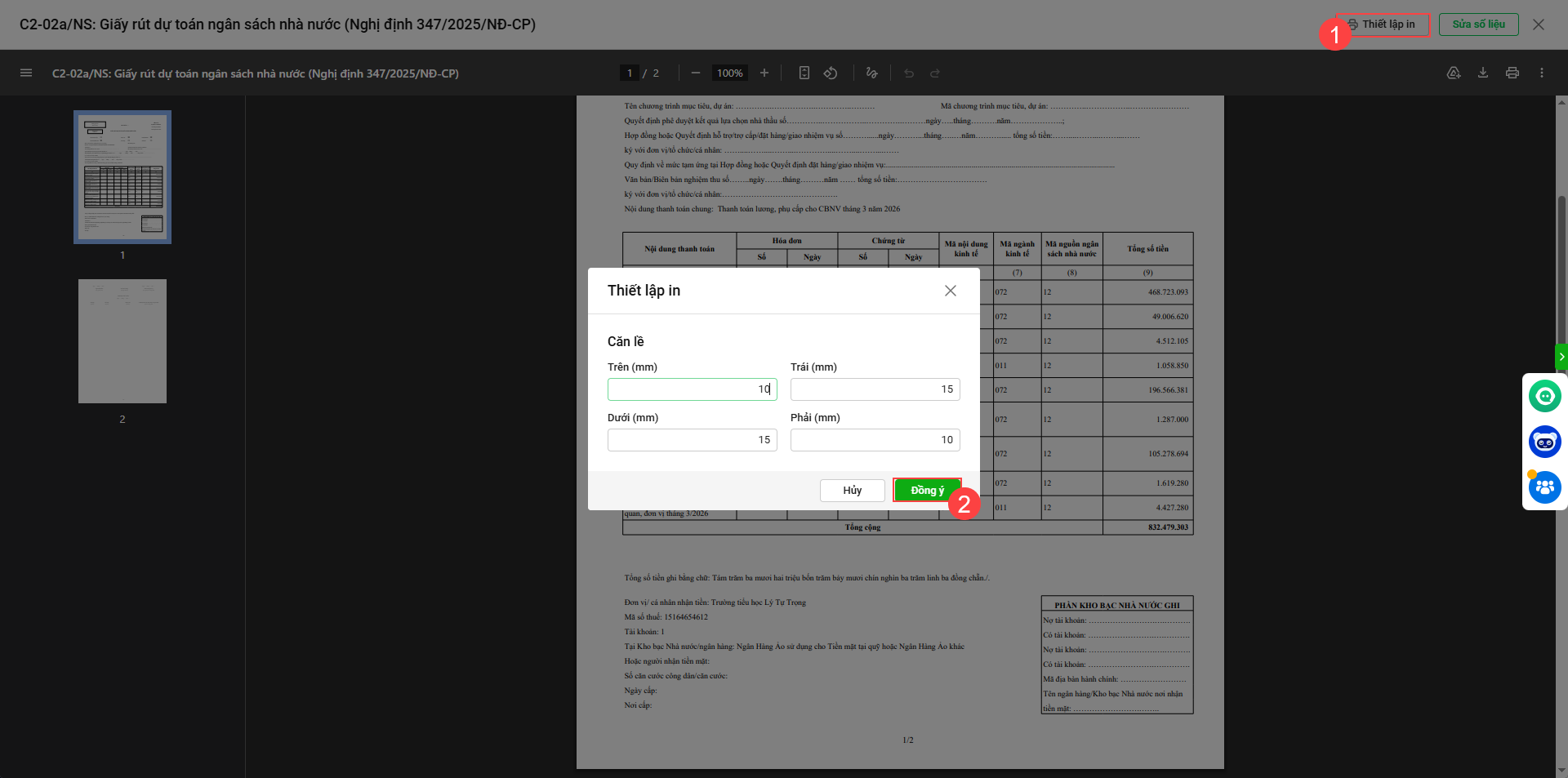Click the PDF sidebar hamburger menu icon
Screen dimensions: 1568x778
point(26,73)
